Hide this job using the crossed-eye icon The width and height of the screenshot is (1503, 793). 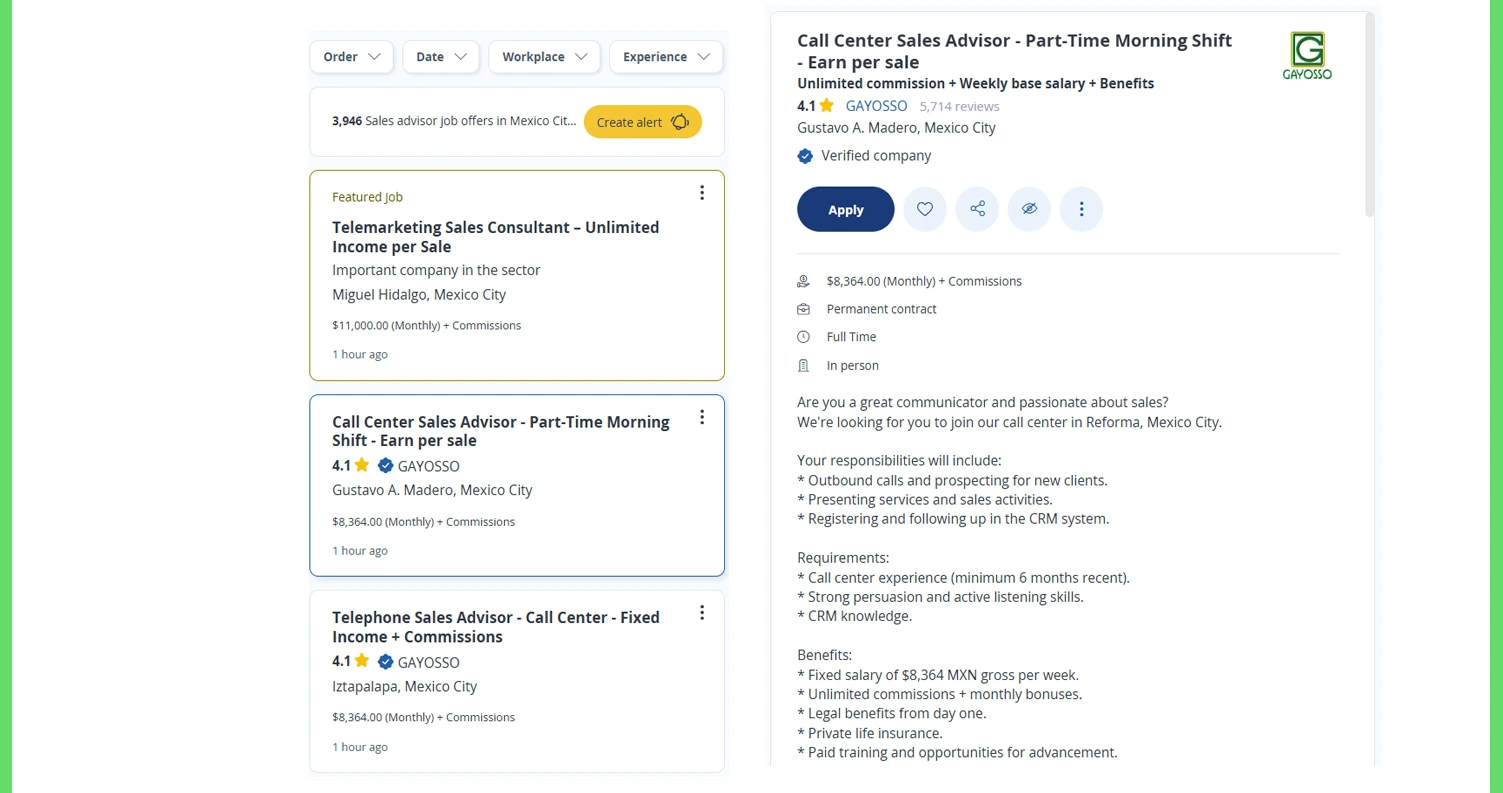[x=1029, y=209]
